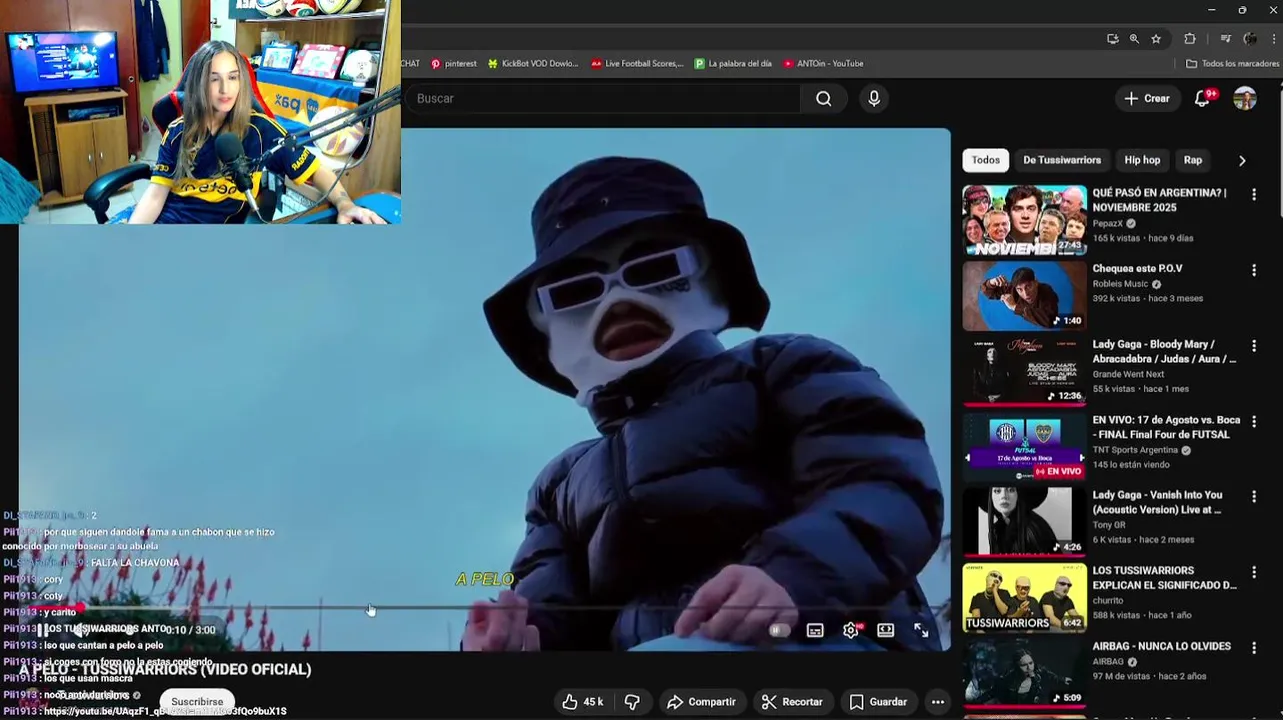Open the 17 de Agosto vs Boca live thumbnail
Image resolution: width=1283 pixels, height=720 pixels.
click(1024, 447)
